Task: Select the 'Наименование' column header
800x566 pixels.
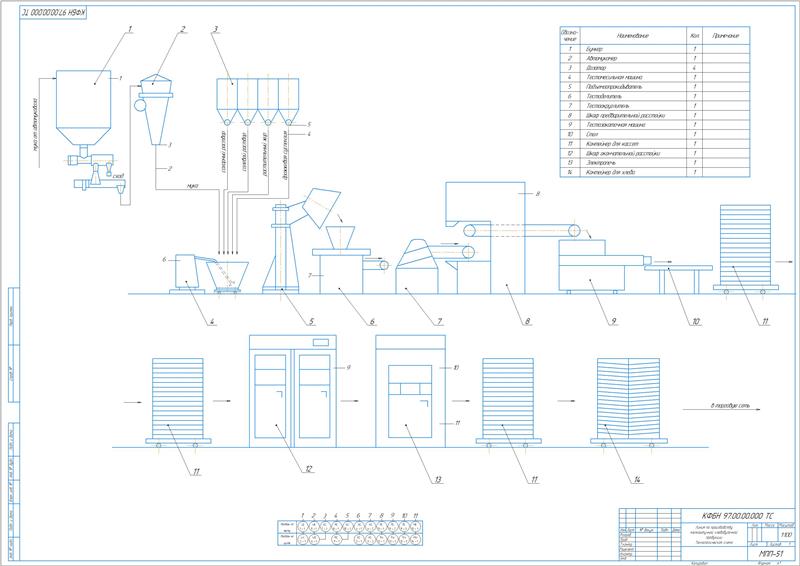Action: [633, 36]
